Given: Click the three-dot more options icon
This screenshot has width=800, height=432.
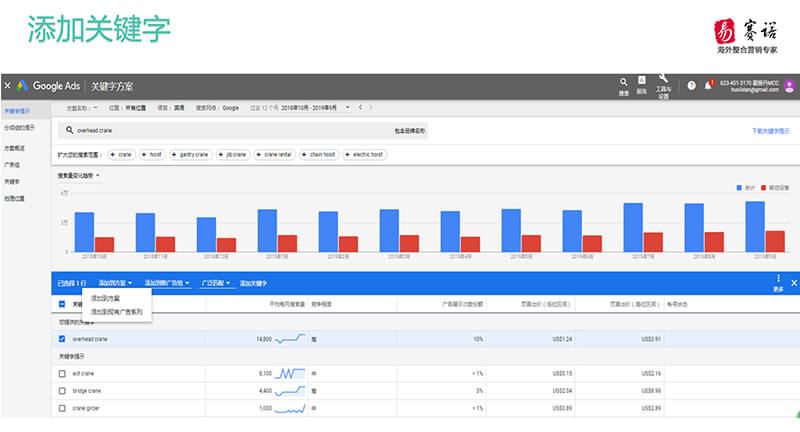Looking at the screenshot, I should [778, 278].
